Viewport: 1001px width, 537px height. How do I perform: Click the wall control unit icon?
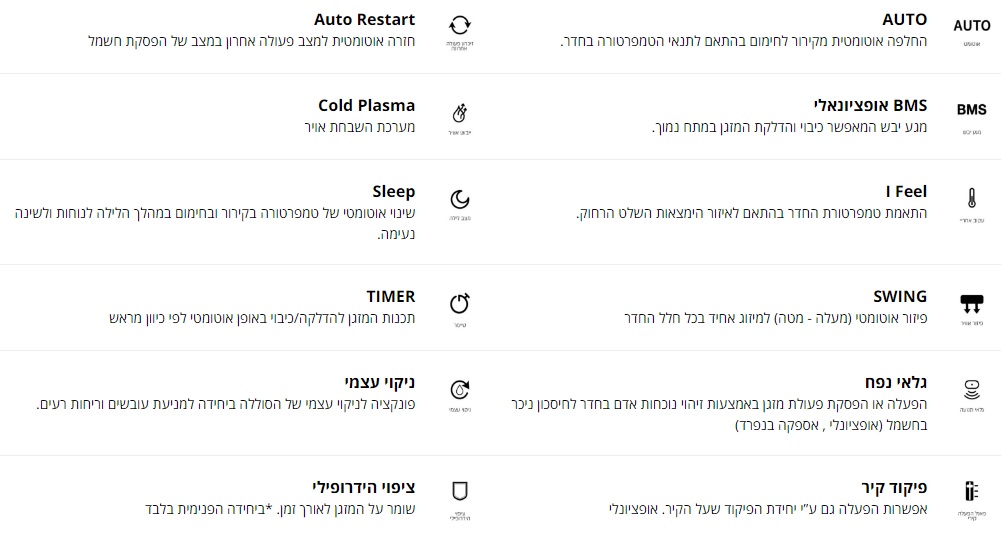(971, 491)
